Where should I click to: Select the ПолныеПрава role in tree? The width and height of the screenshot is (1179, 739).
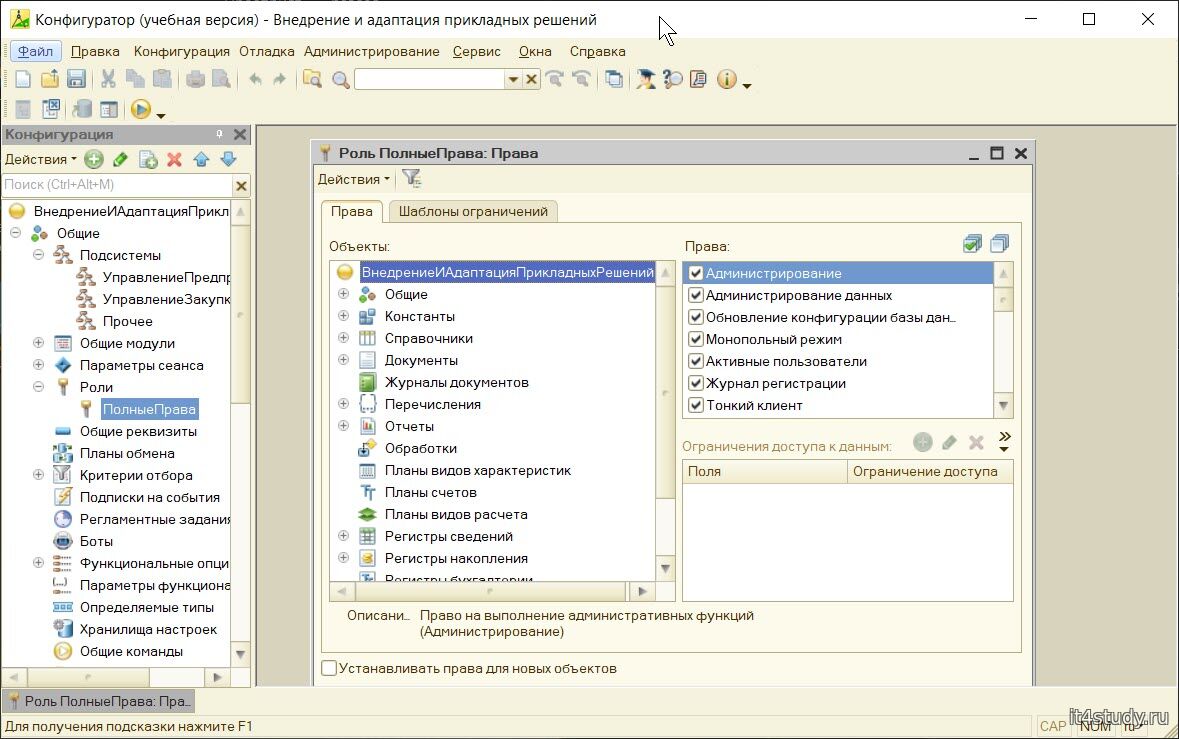[x=149, y=409]
